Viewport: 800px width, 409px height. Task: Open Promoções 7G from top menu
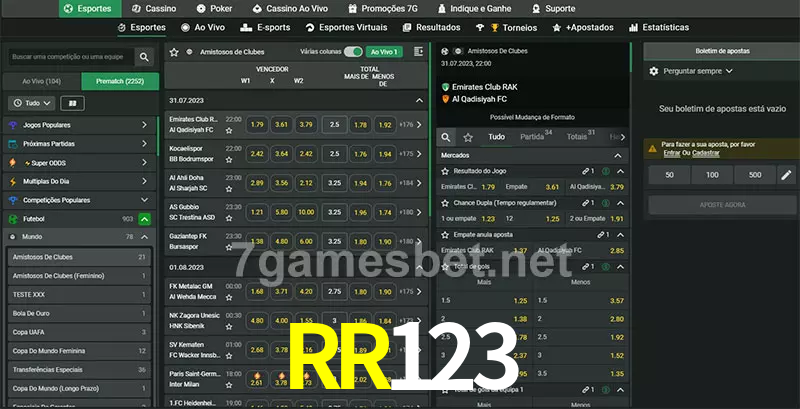(x=384, y=9)
